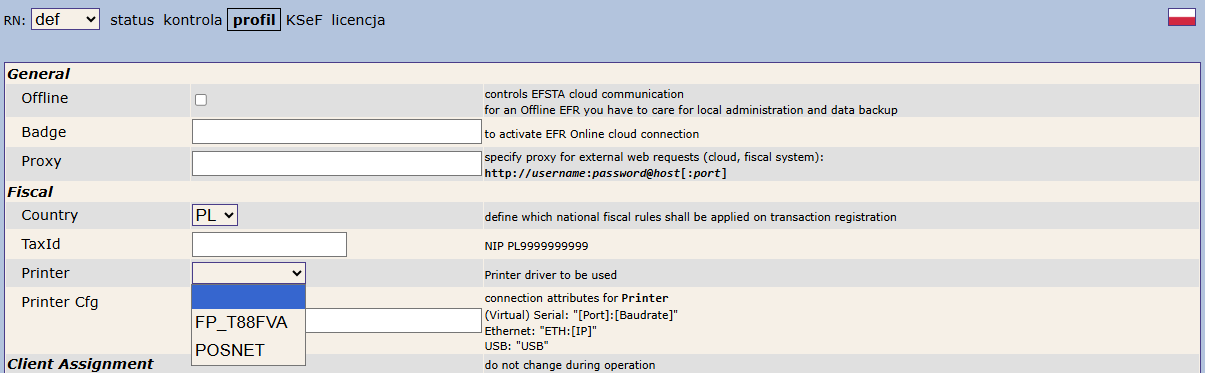Go to the kontrola tab

tap(193, 20)
